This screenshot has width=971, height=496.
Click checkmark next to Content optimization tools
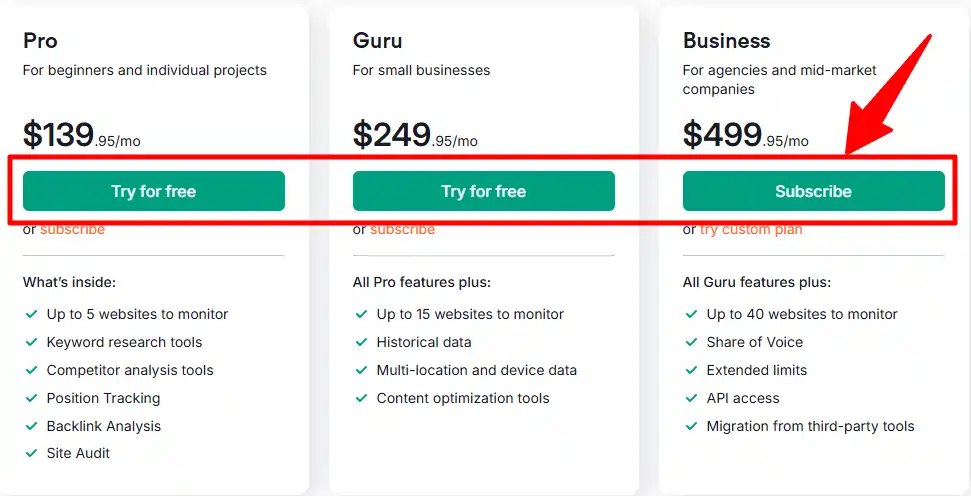click(x=360, y=398)
